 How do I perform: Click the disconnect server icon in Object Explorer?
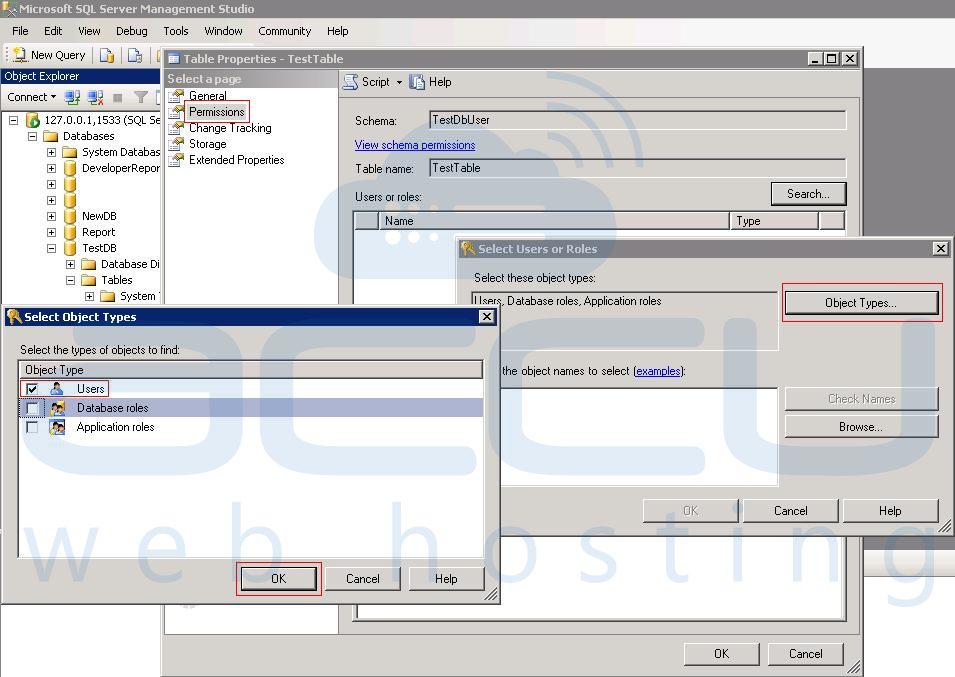click(96, 97)
